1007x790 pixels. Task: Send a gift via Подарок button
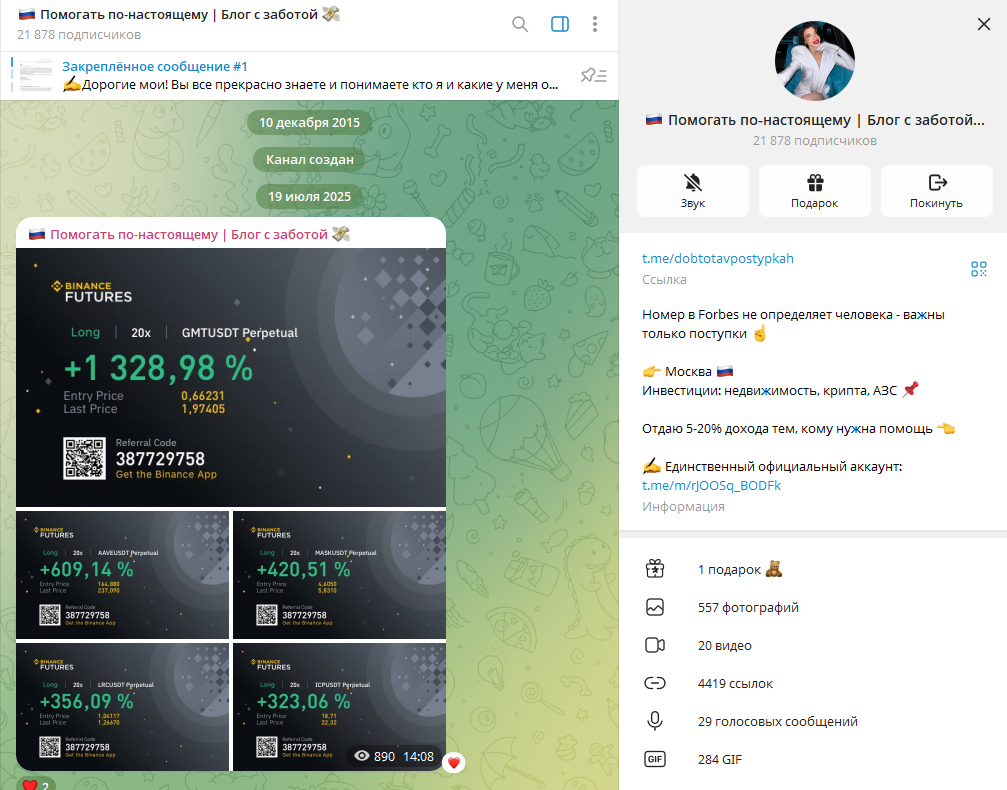click(x=815, y=191)
